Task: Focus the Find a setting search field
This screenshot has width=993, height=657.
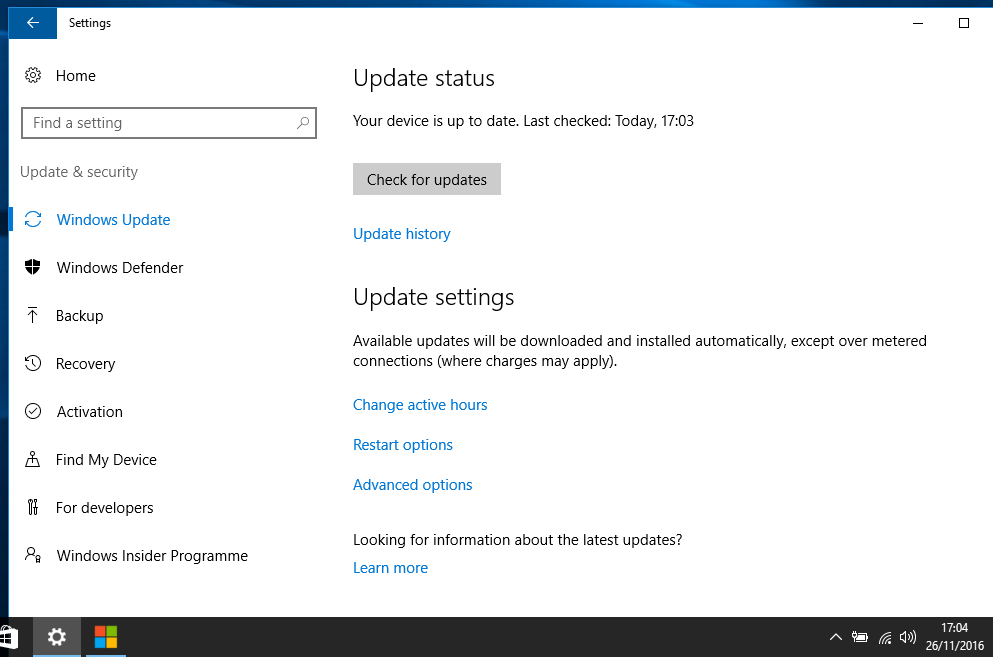Action: pyautogui.click(x=168, y=123)
